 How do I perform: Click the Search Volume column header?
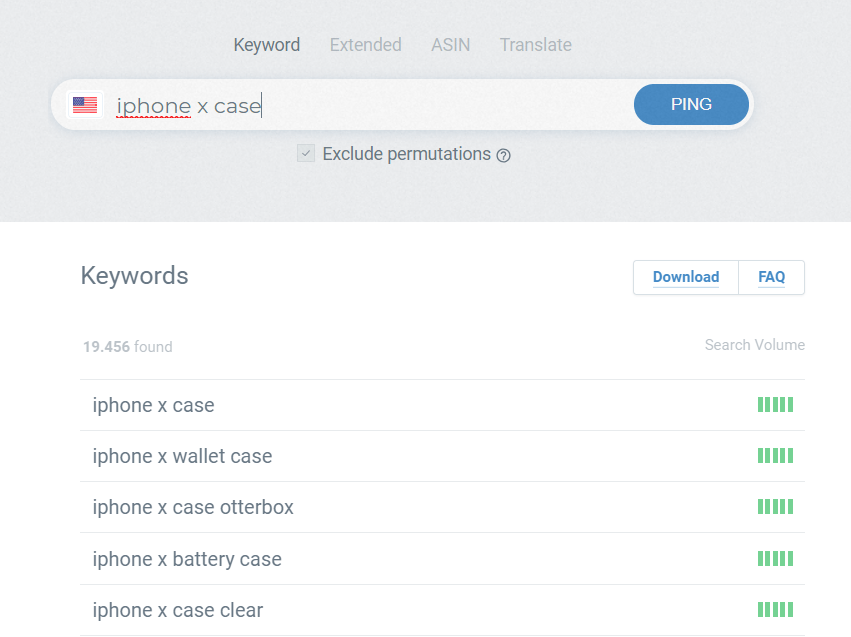tap(754, 345)
